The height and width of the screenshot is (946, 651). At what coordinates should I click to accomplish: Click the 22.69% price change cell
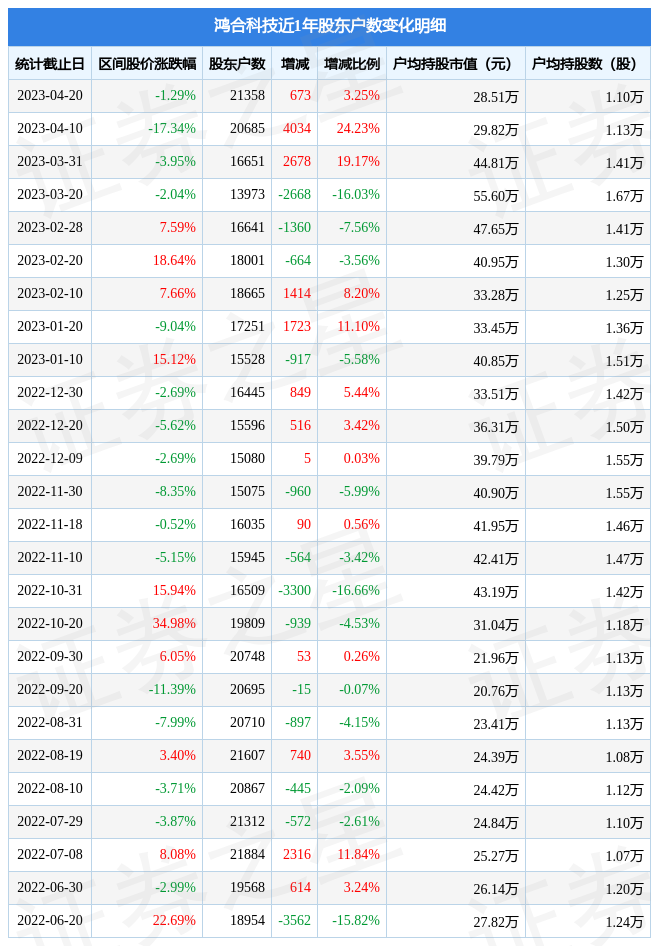point(174,920)
